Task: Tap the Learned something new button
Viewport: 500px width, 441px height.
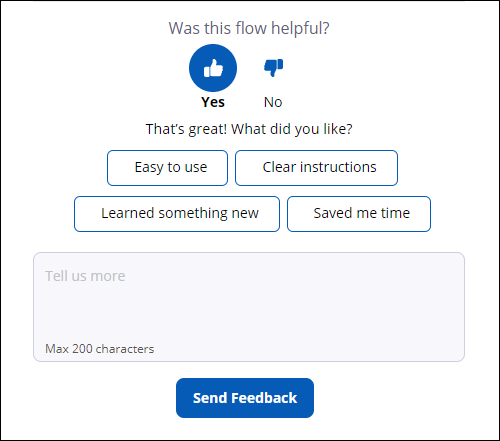Action: (x=177, y=214)
